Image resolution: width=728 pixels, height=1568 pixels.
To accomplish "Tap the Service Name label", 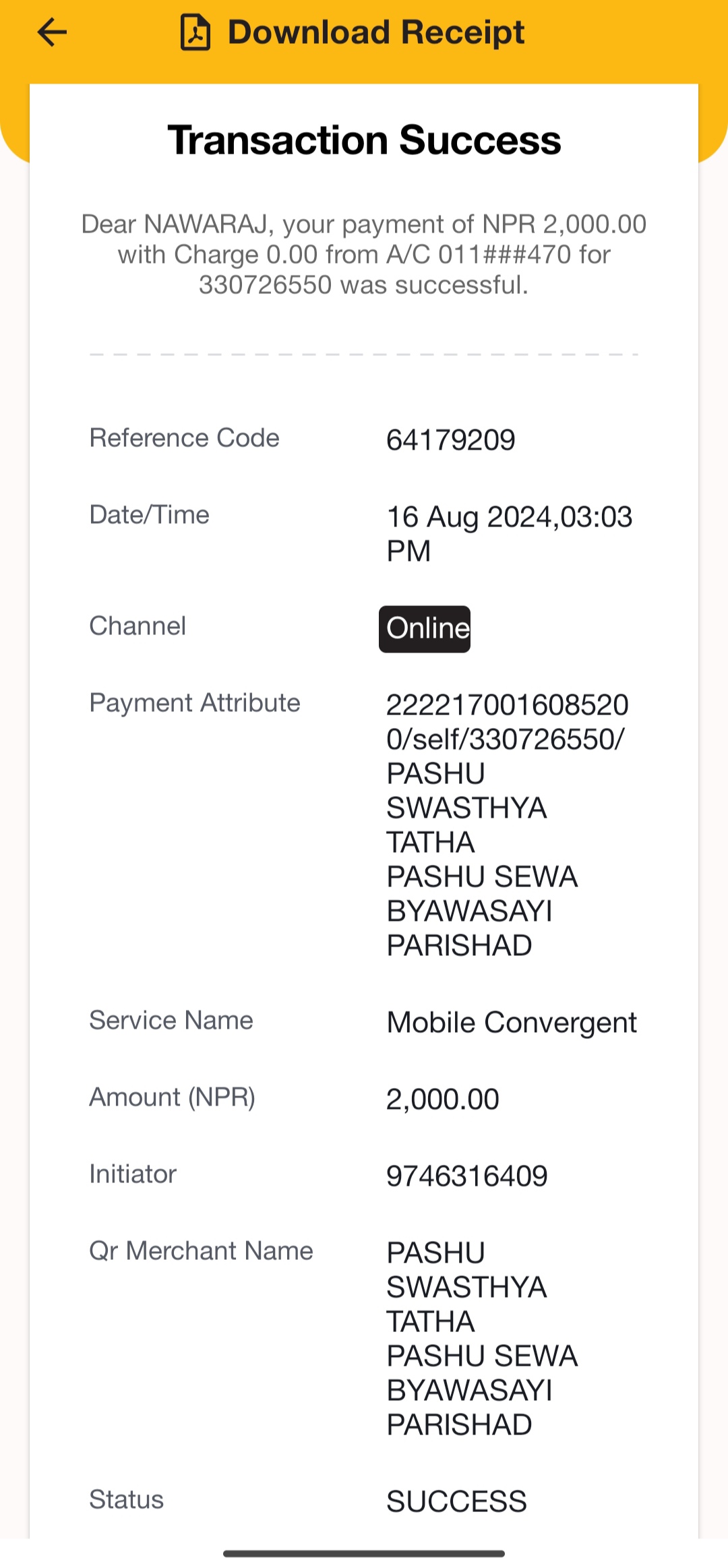I will 171,1021.
